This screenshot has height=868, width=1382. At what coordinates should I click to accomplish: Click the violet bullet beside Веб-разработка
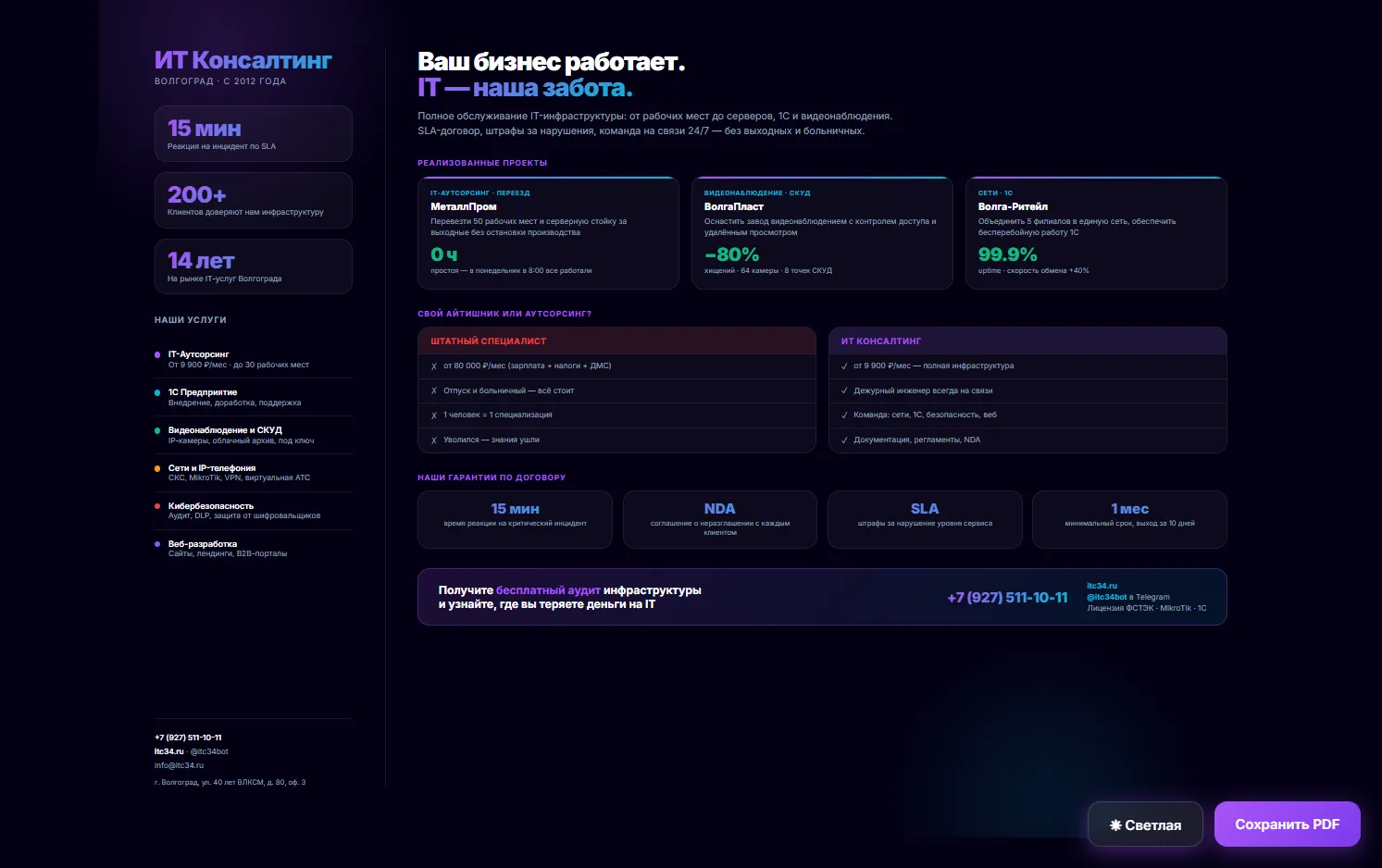(x=157, y=544)
